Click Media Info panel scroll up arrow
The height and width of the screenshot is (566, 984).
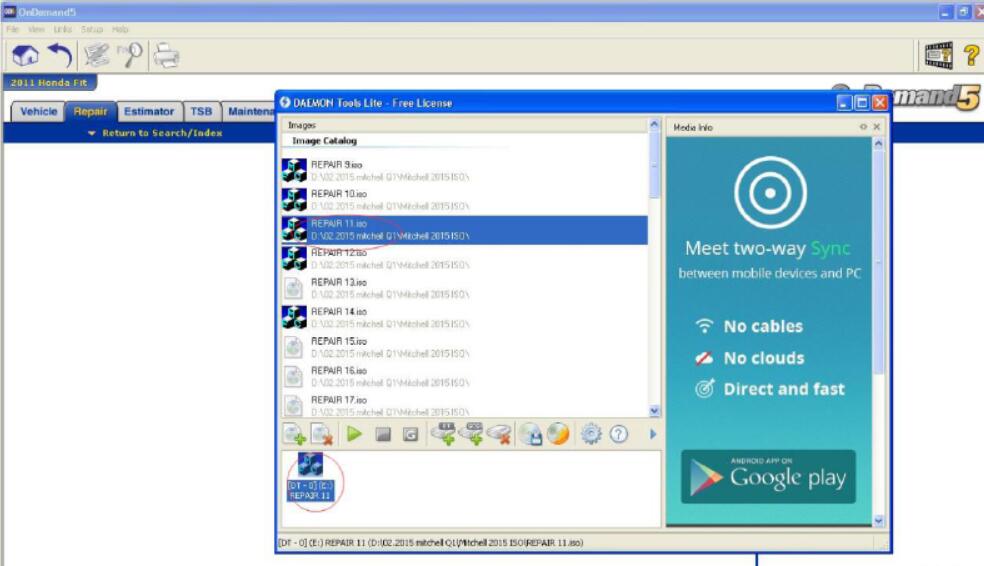tap(879, 144)
